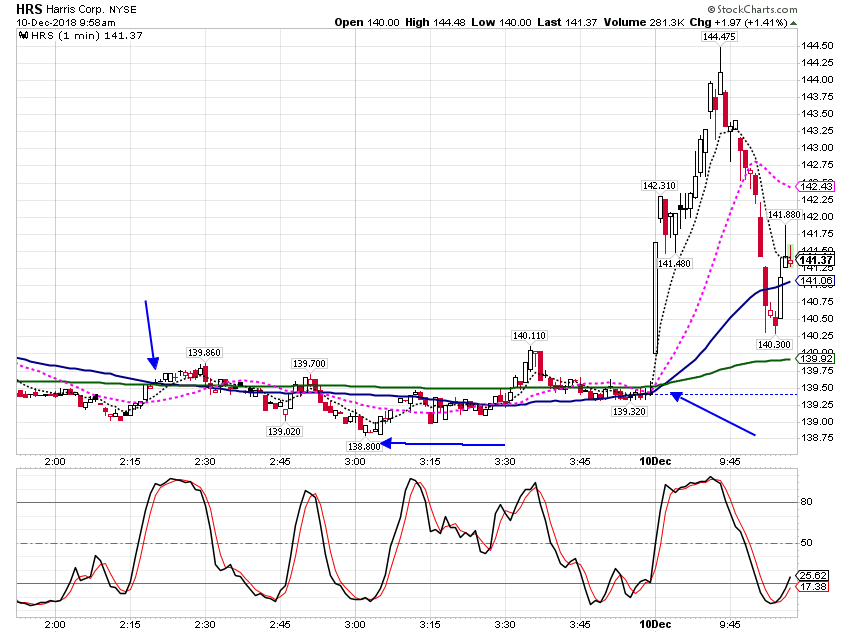Click the candlestick legend icon beside HRS (1 min)
This screenshot has height=633, width=850.
[23, 35]
